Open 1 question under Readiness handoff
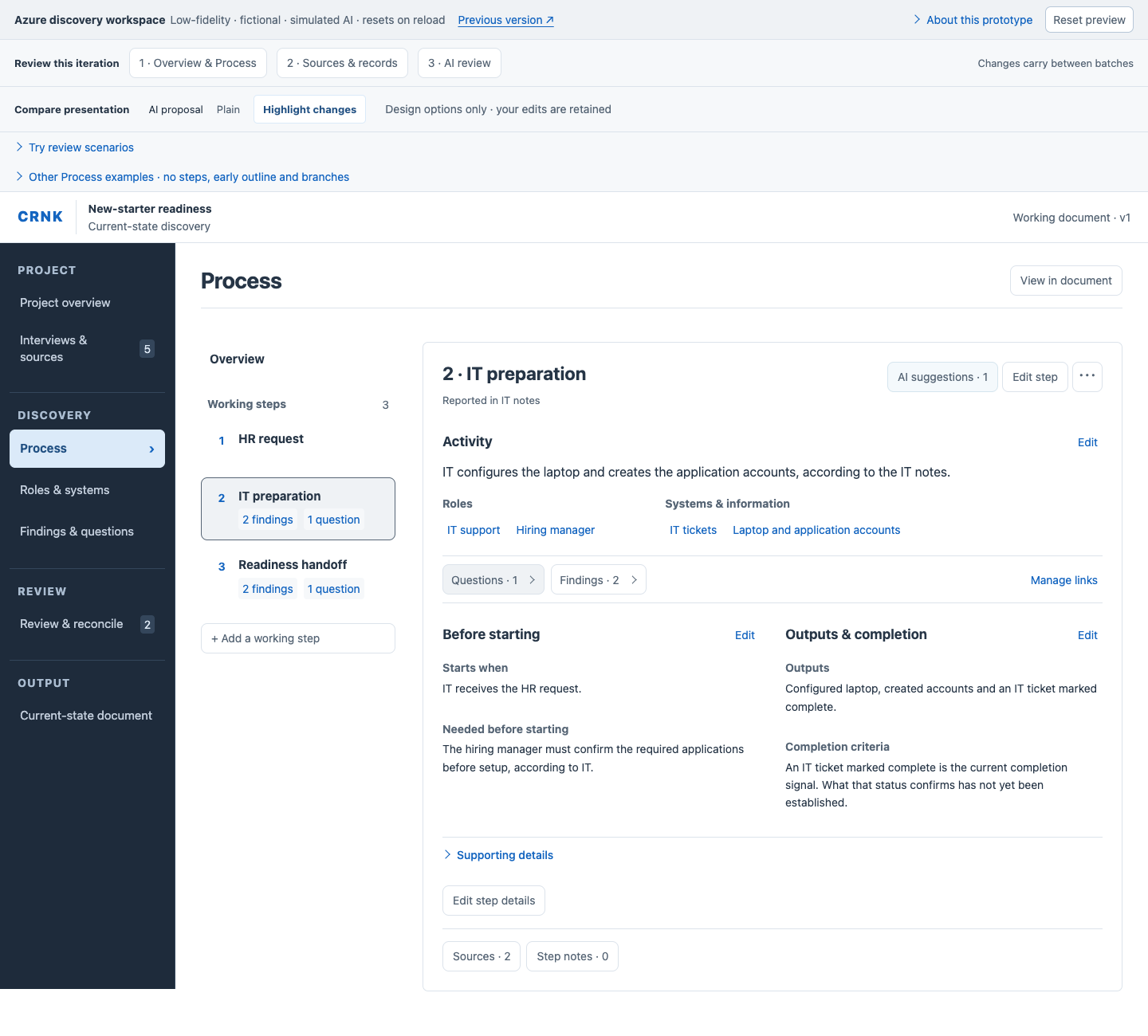Screen dimensions: 1148x1036 click(x=334, y=589)
